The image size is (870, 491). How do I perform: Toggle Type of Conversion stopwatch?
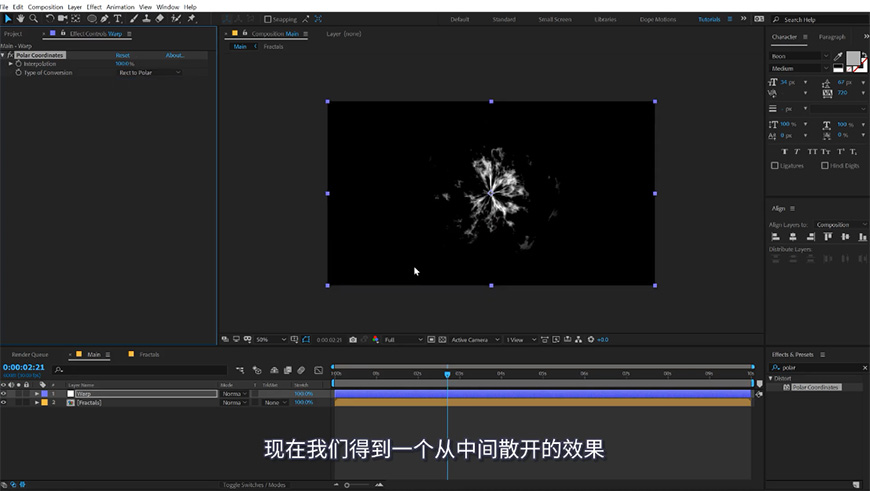[18, 73]
